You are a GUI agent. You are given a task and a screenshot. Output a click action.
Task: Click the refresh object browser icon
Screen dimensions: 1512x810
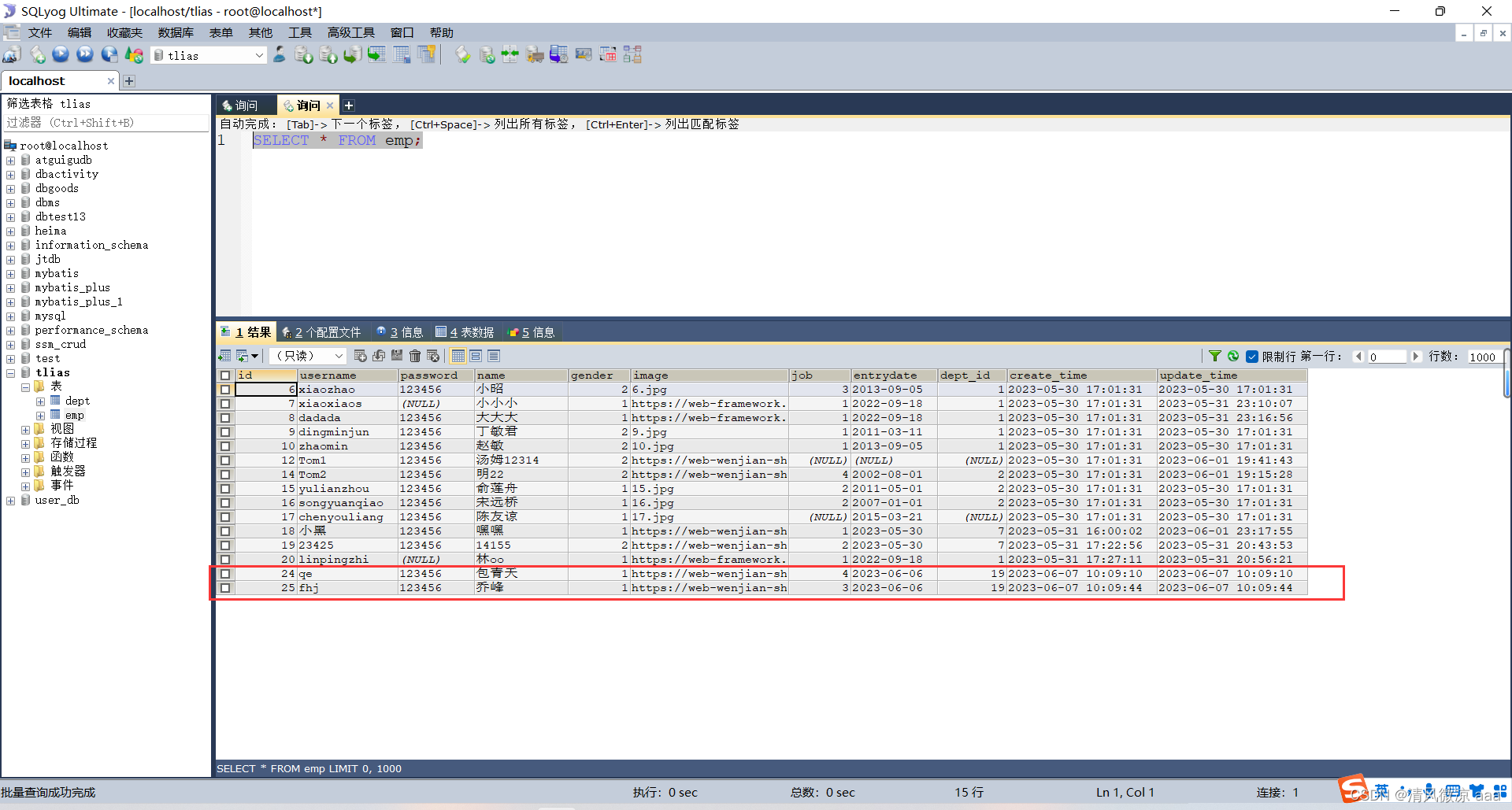(134, 55)
